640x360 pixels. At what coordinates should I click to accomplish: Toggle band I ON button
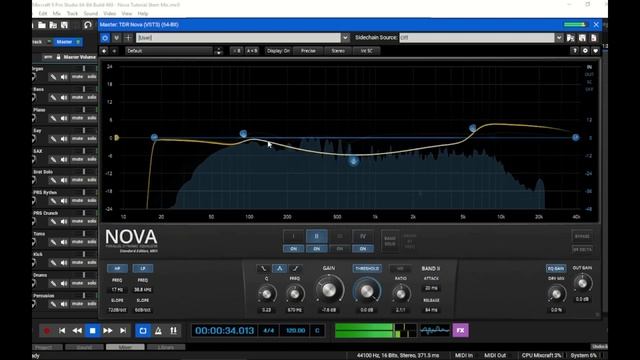pyautogui.click(x=293, y=249)
